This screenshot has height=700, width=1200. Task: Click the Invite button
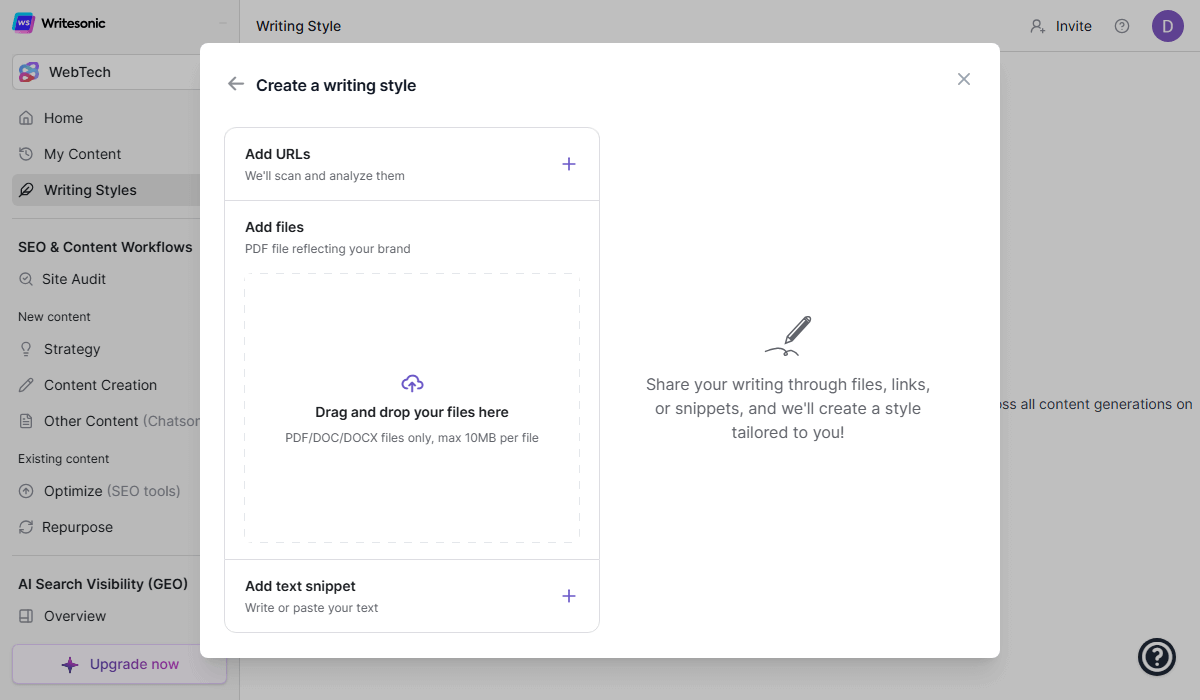1061,26
